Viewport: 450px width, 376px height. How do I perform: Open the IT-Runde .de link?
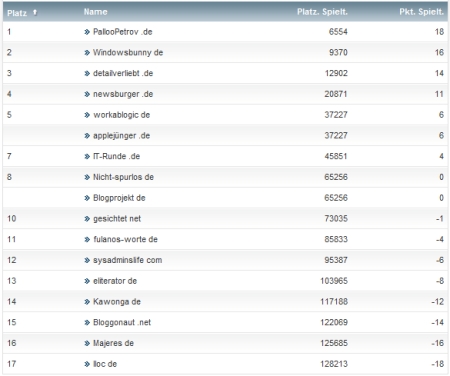(116, 156)
